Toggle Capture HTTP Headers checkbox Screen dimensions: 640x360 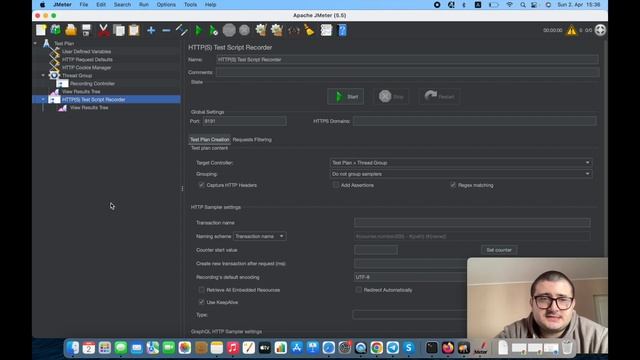pyautogui.click(x=201, y=185)
